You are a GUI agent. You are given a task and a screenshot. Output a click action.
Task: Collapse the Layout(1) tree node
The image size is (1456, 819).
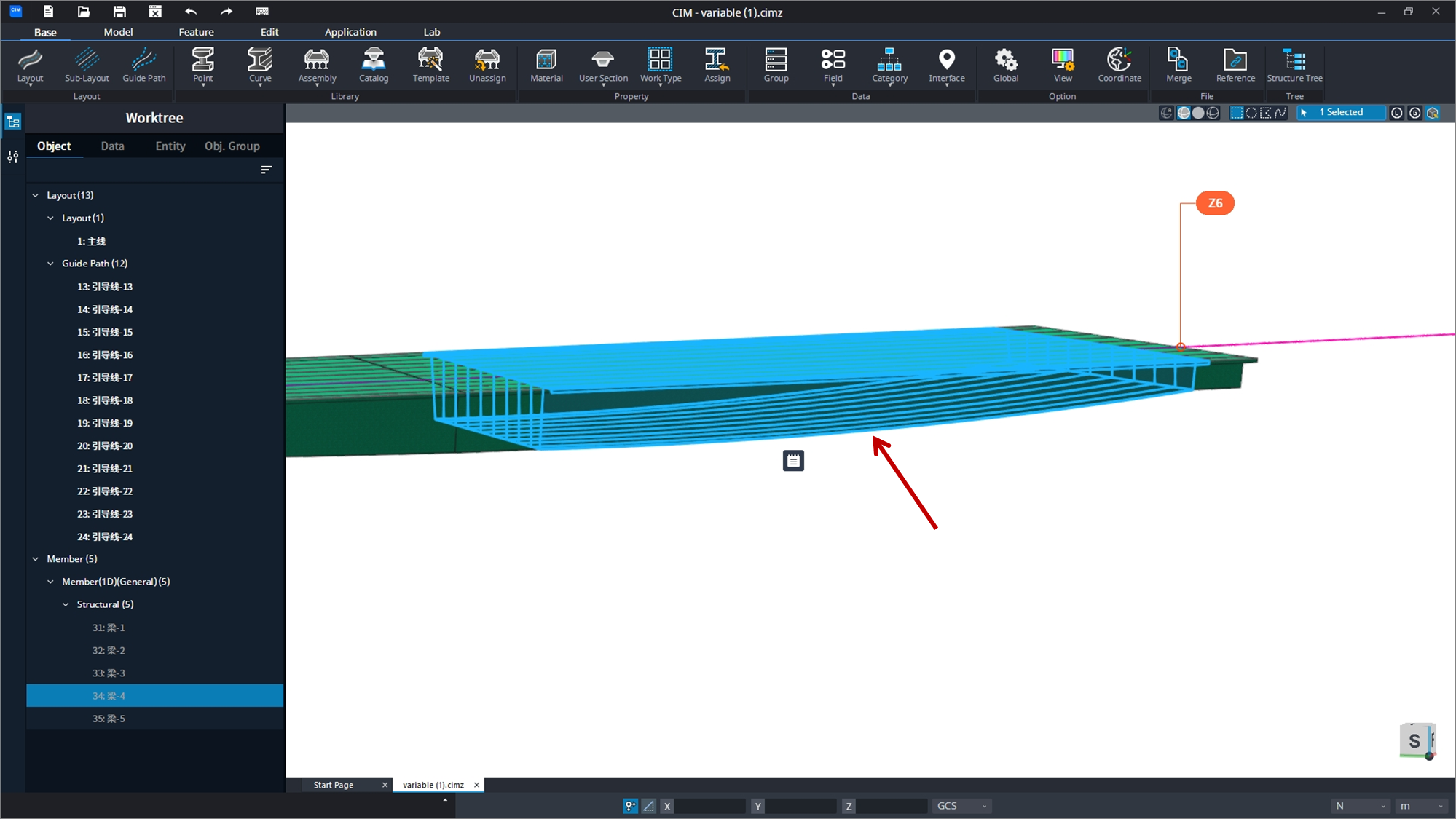(x=50, y=218)
